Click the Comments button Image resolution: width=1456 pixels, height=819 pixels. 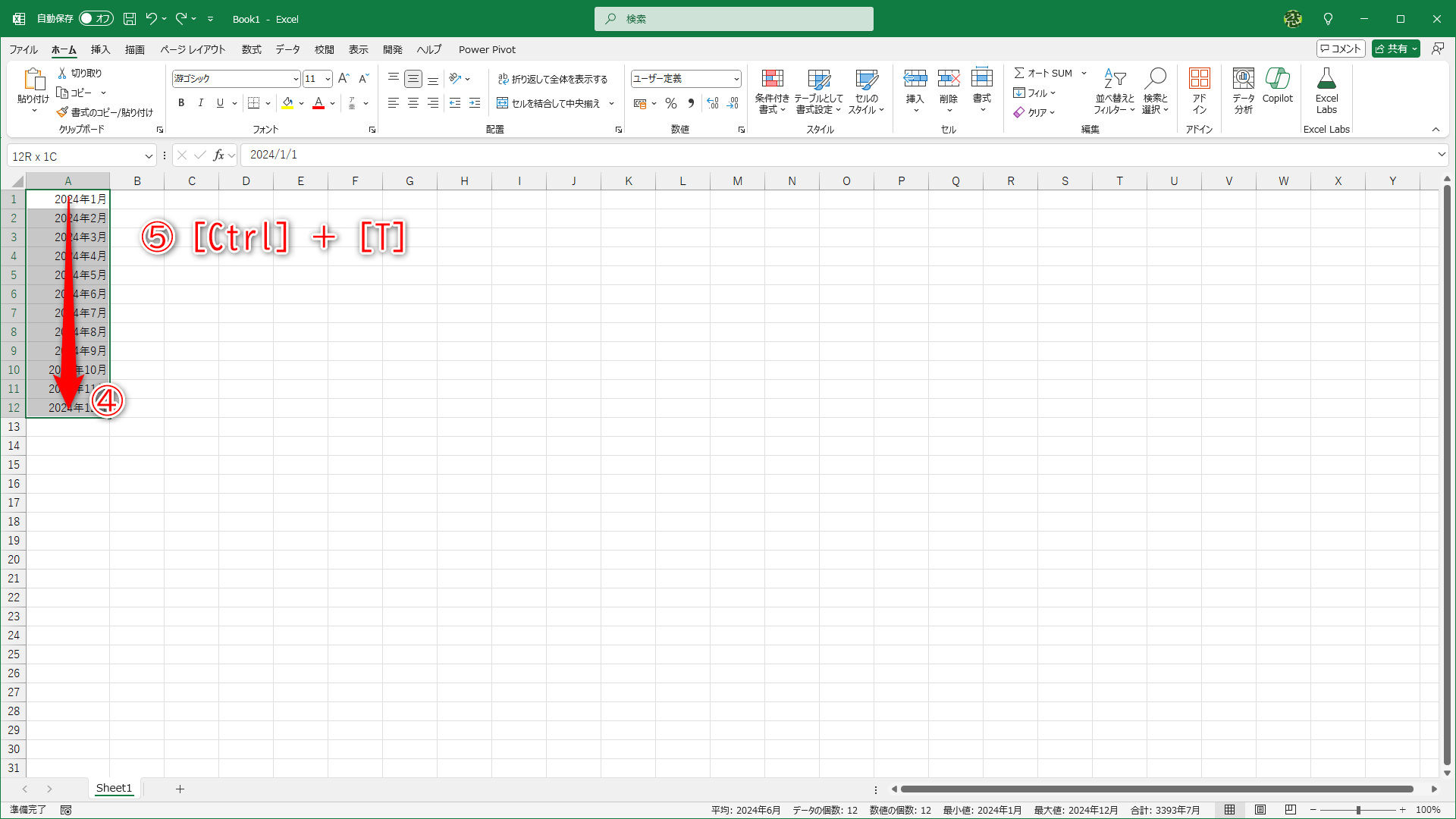pos(1341,49)
